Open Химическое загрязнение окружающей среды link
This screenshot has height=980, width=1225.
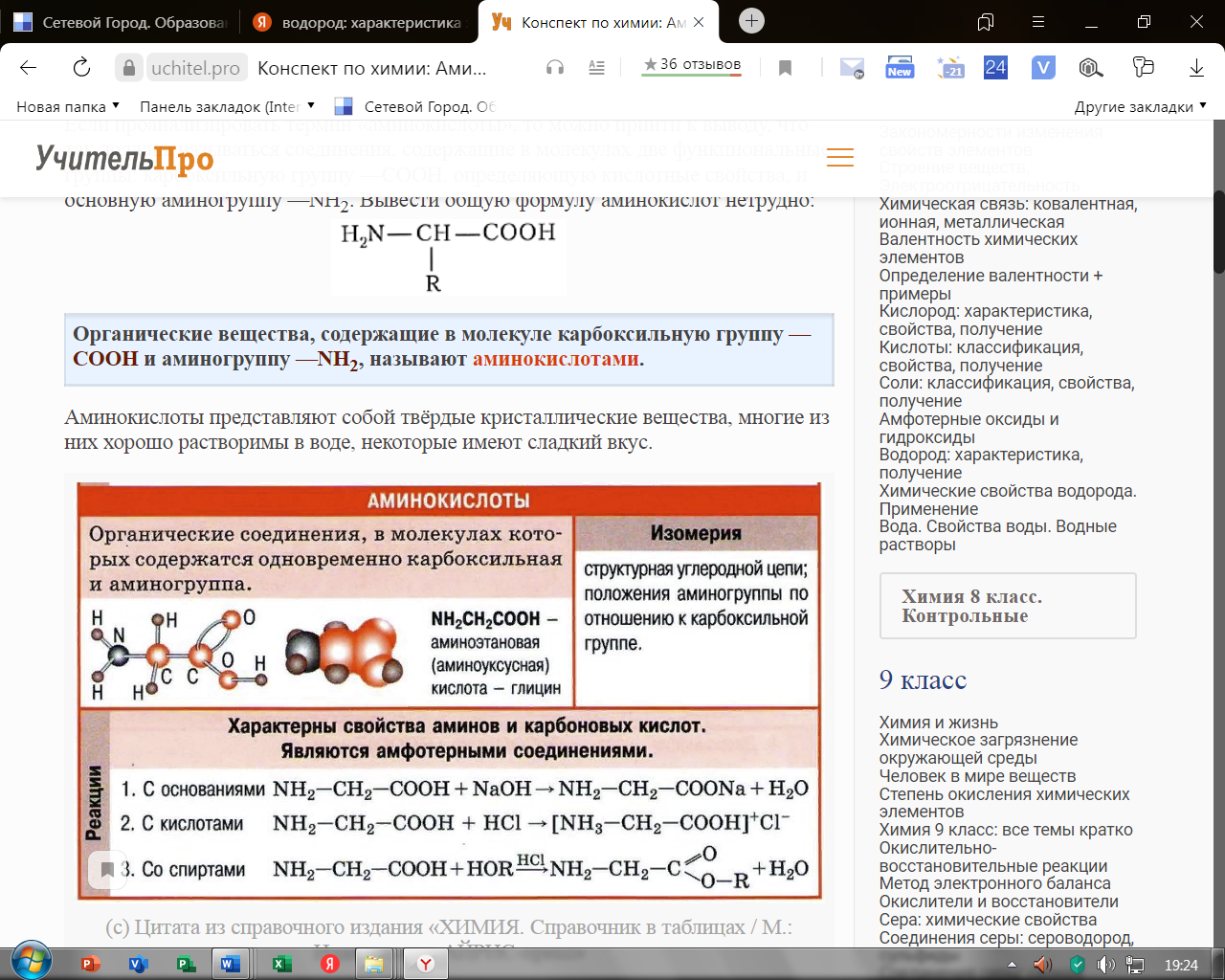pos(978,749)
